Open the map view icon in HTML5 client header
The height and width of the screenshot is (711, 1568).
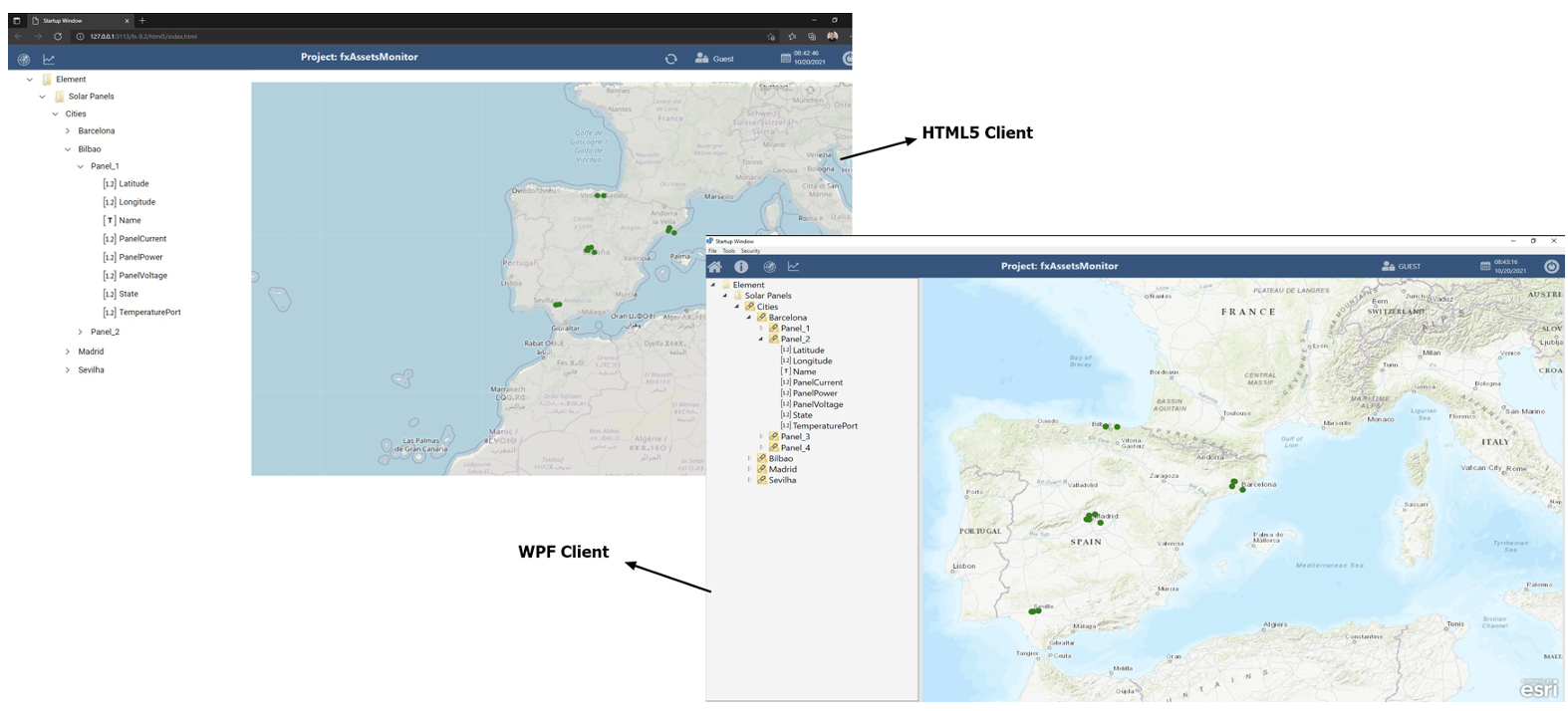24,60
